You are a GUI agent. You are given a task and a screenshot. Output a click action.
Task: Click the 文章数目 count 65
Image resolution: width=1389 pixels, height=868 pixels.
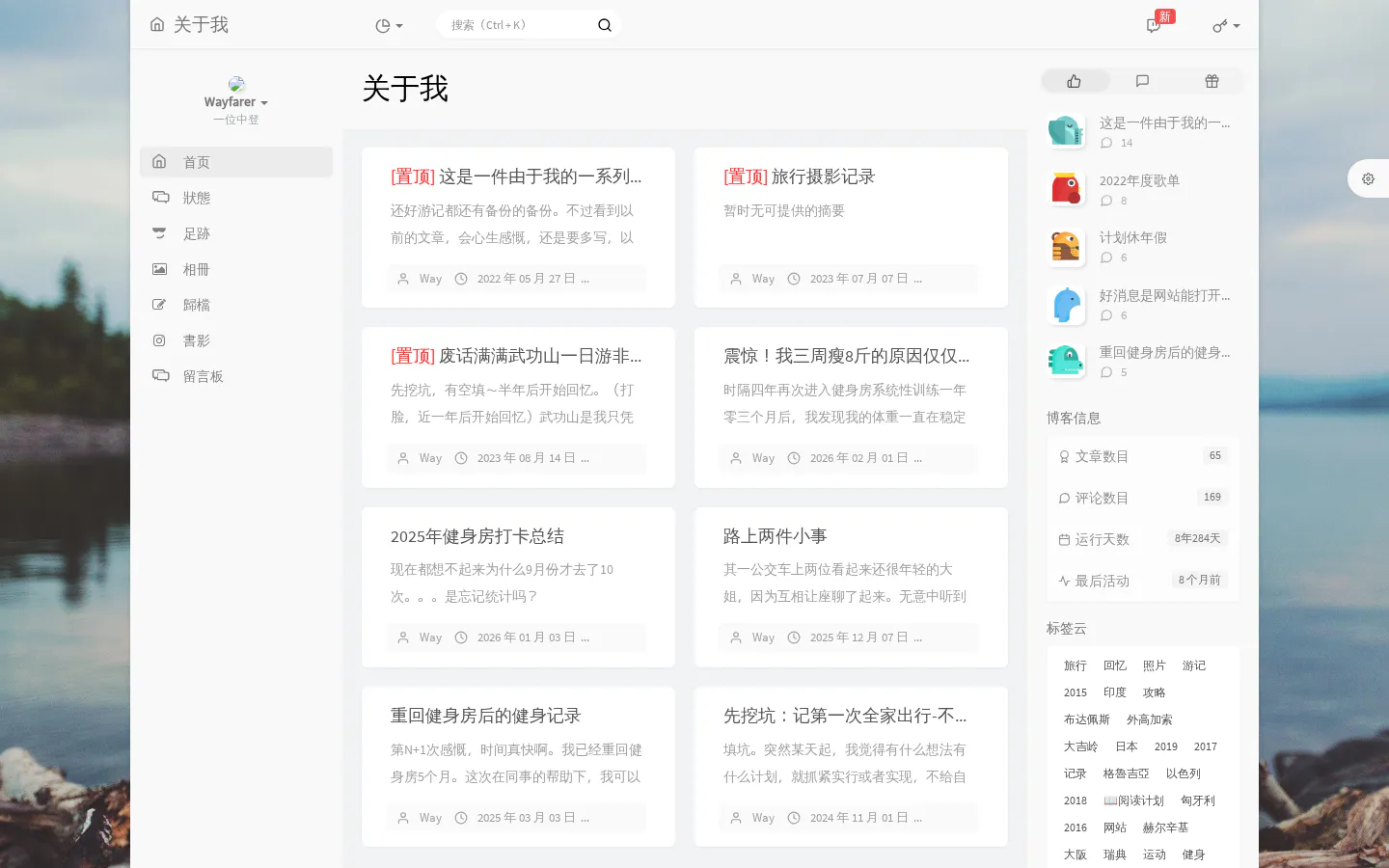point(1215,455)
